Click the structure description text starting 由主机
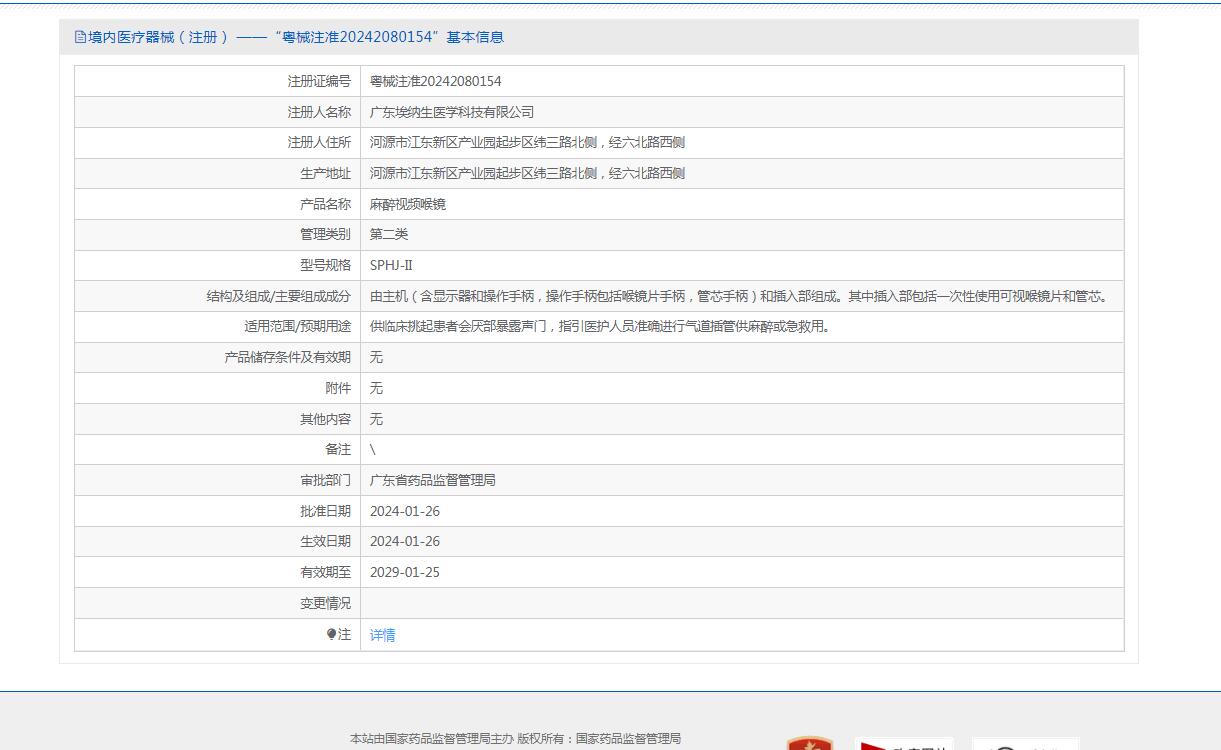 point(741,296)
